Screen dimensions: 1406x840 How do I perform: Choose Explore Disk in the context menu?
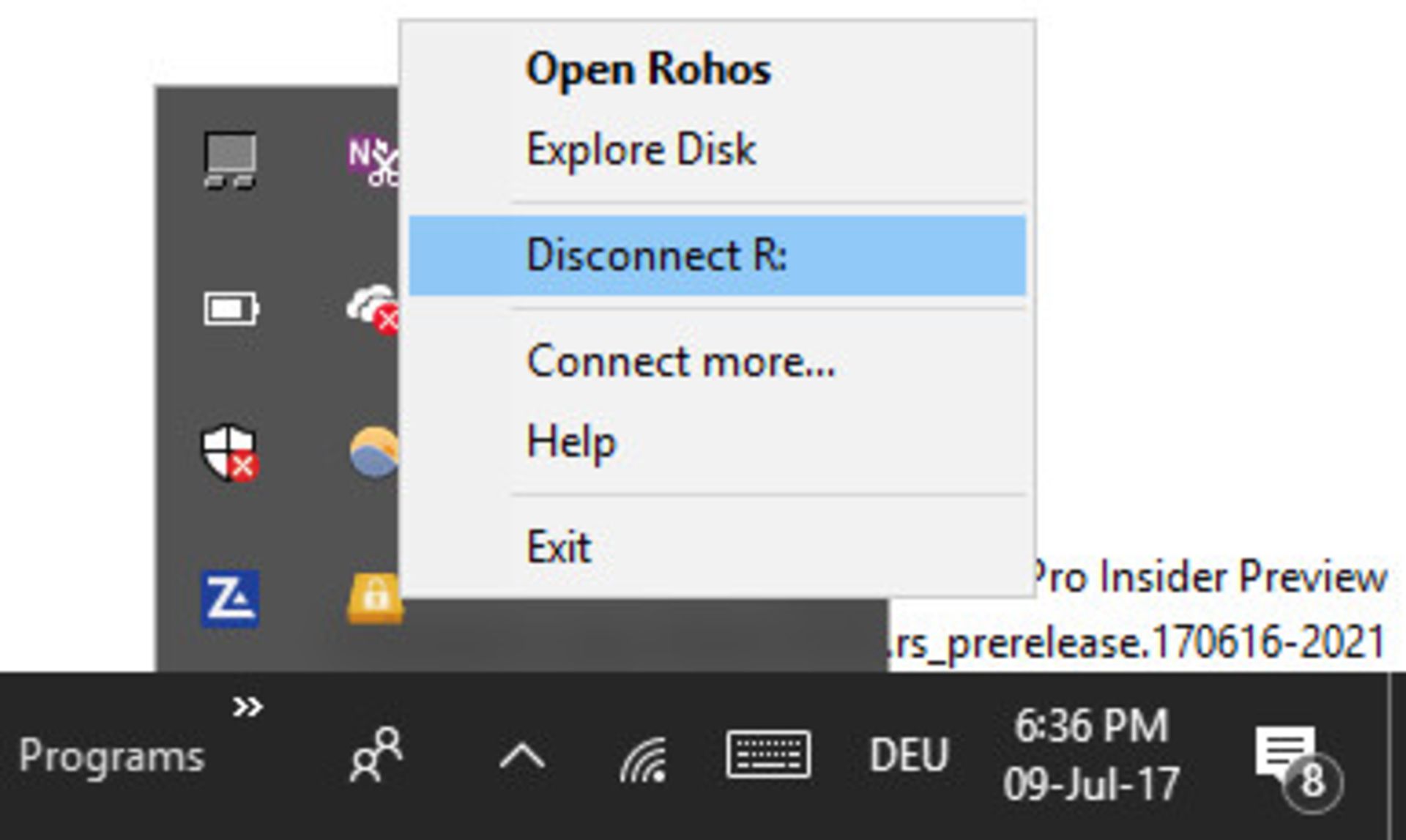coord(640,150)
